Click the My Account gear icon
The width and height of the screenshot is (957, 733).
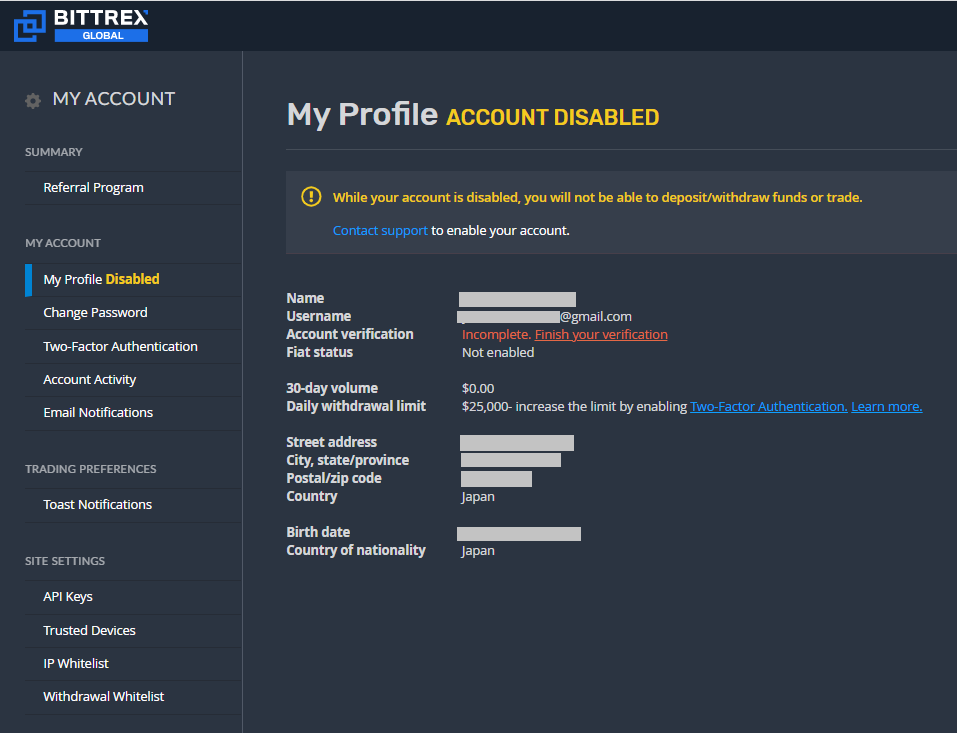coord(33,100)
